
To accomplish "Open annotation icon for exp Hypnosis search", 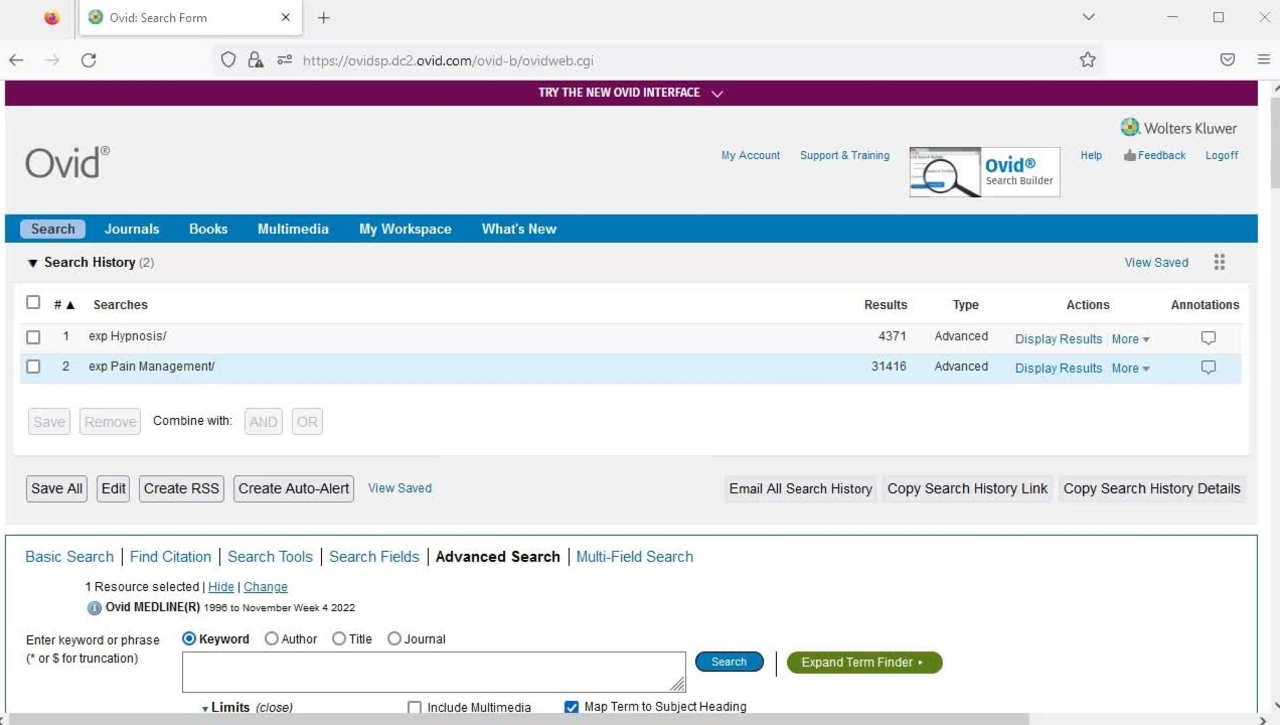I will [1208, 338].
